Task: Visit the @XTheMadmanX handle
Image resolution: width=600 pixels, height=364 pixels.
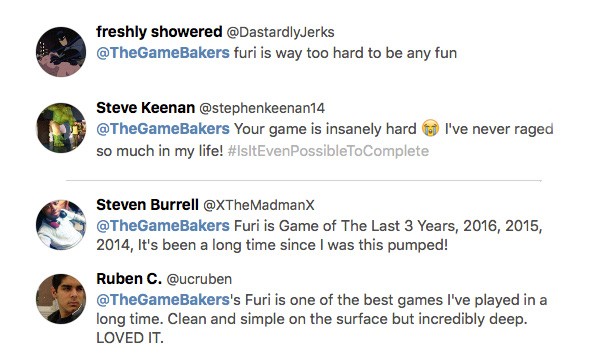Action: [259, 205]
